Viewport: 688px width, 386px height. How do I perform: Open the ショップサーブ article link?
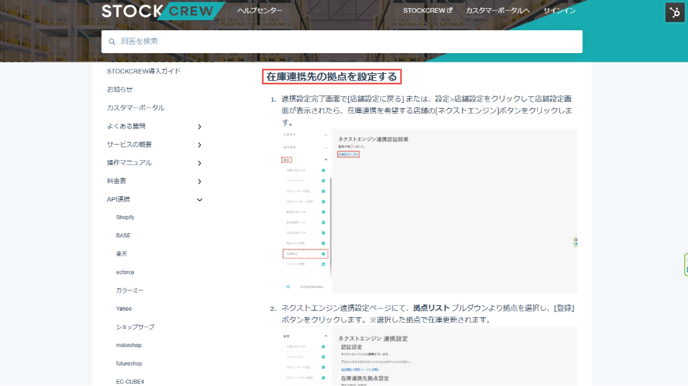pos(135,327)
